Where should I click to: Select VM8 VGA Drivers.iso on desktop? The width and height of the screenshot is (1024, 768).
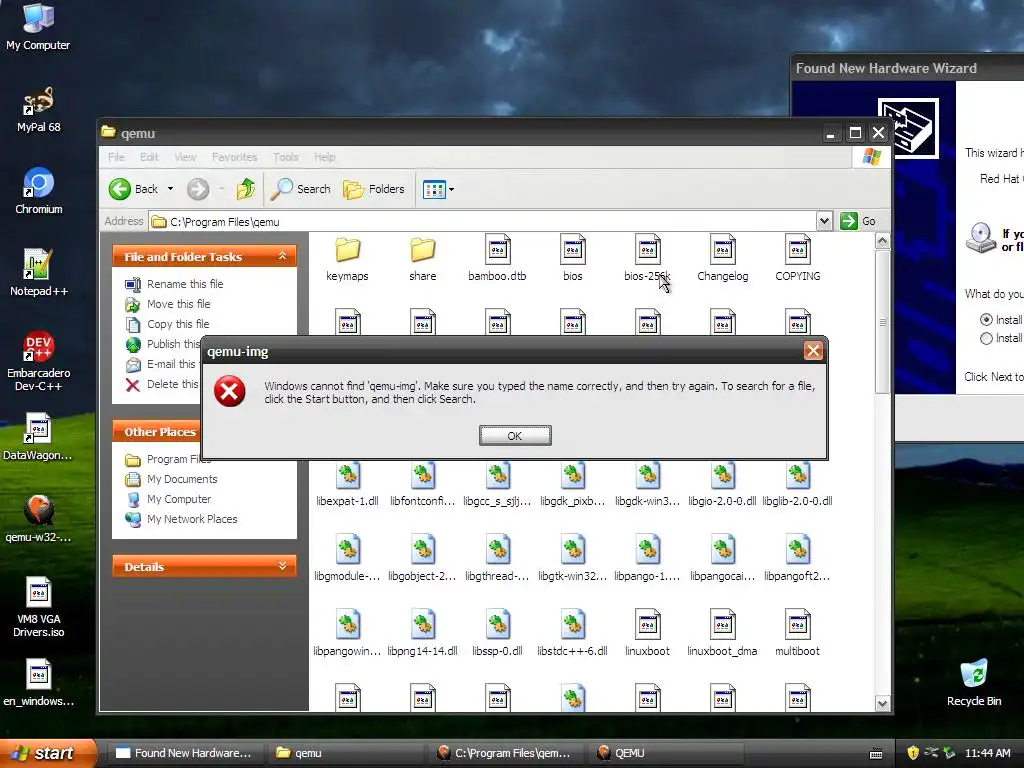(x=39, y=607)
